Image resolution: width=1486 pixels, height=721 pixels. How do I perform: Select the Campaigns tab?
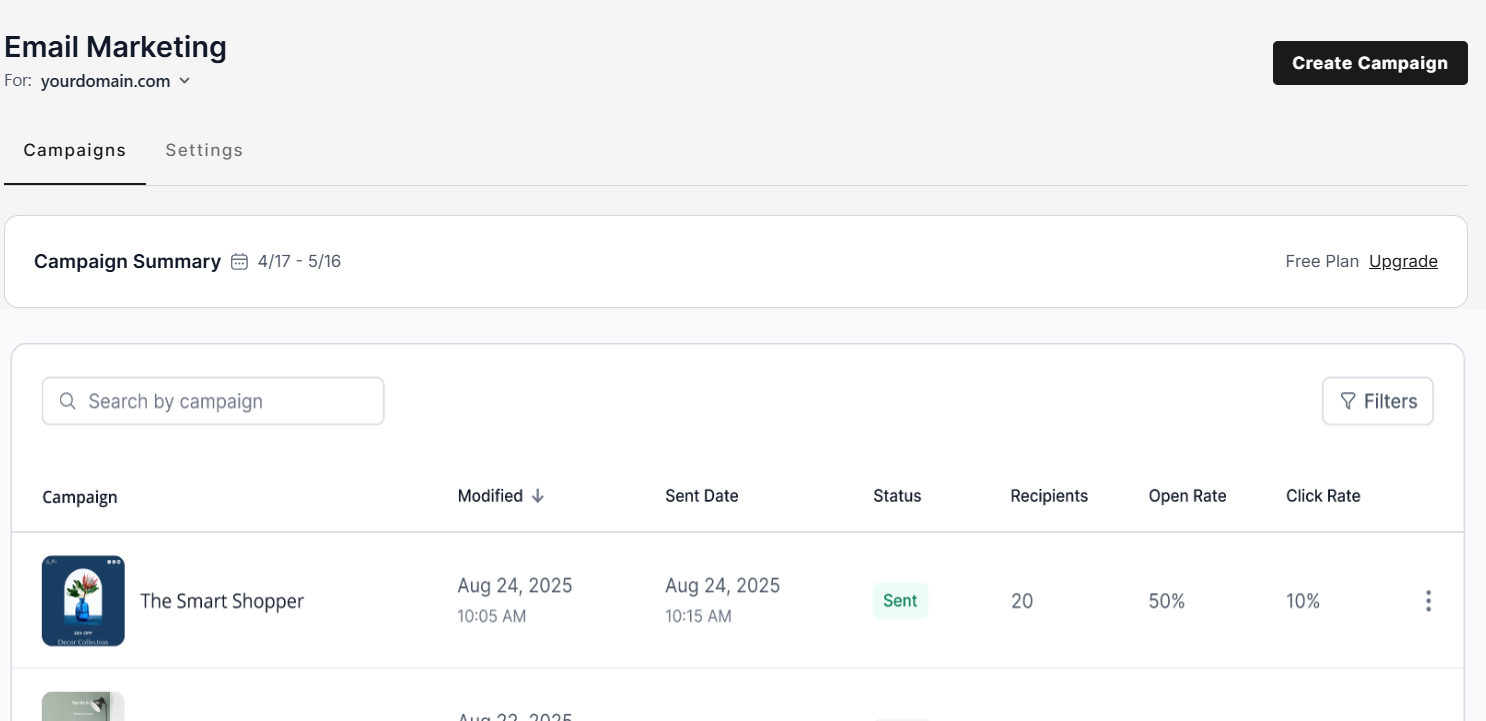click(x=75, y=150)
